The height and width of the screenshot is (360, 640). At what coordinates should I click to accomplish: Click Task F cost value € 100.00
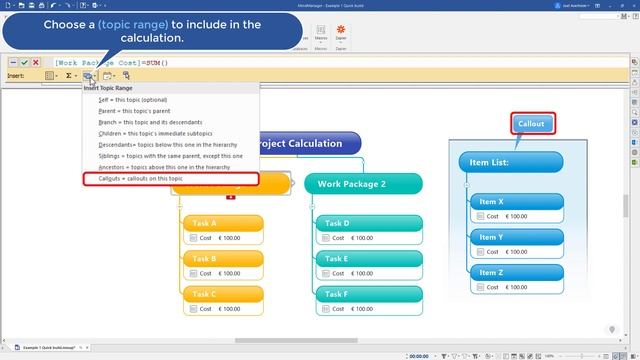click(x=362, y=309)
